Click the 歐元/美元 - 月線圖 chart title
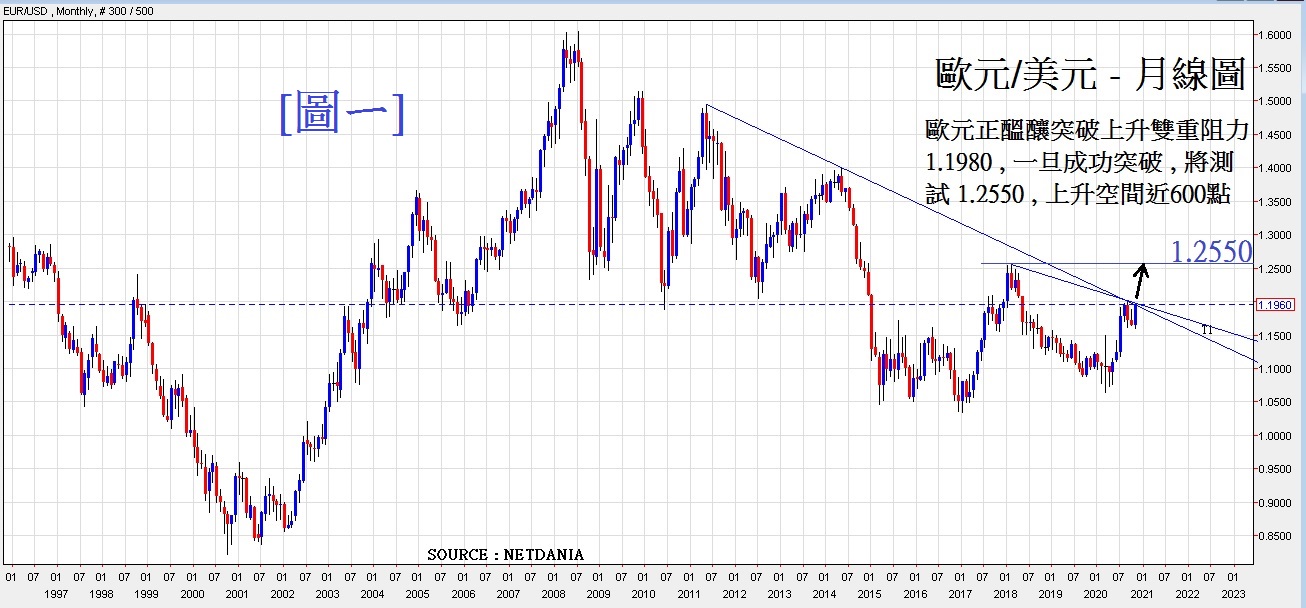The height and width of the screenshot is (608, 1306). click(1089, 74)
